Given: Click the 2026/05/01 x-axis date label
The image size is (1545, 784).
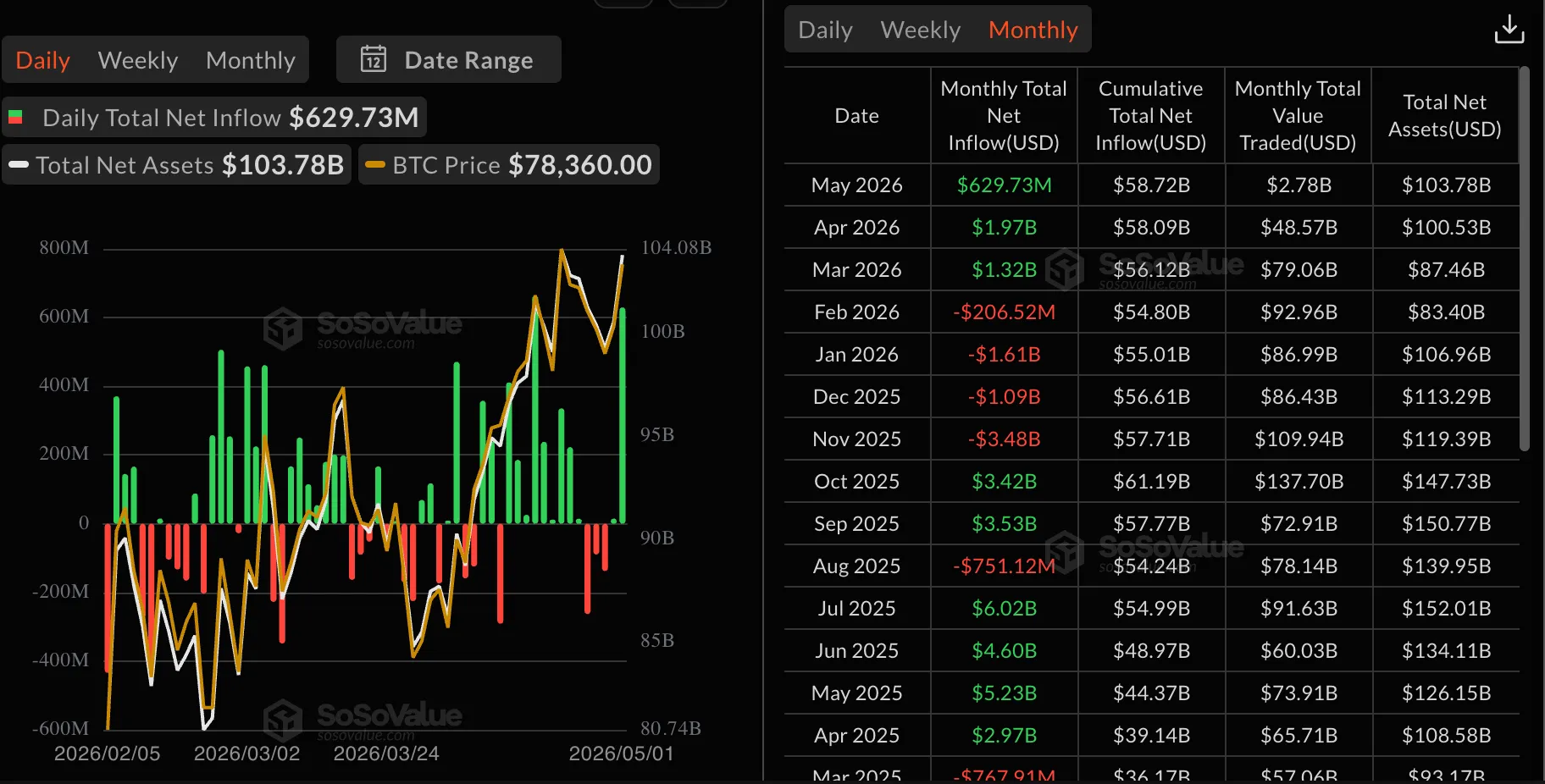Looking at the screenshot, I should [621, 753].
